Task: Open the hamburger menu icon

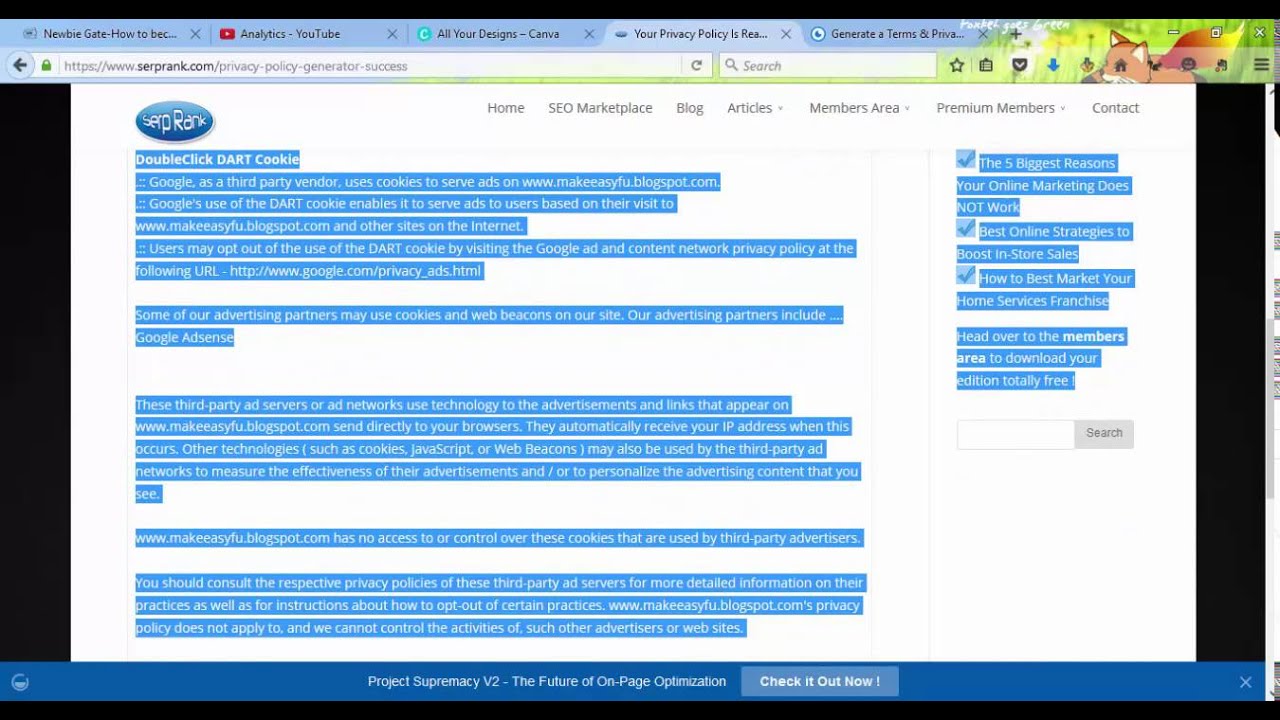Action: click(1261, 66)
